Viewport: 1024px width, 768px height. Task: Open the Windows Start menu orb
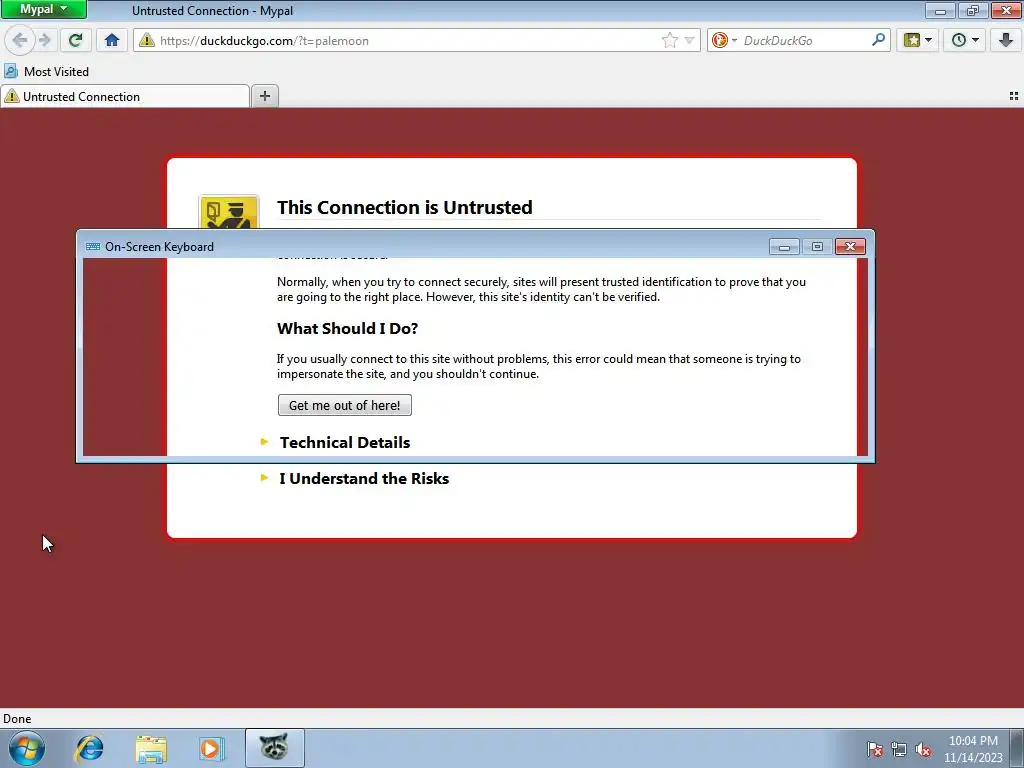(x=27, y=748)
